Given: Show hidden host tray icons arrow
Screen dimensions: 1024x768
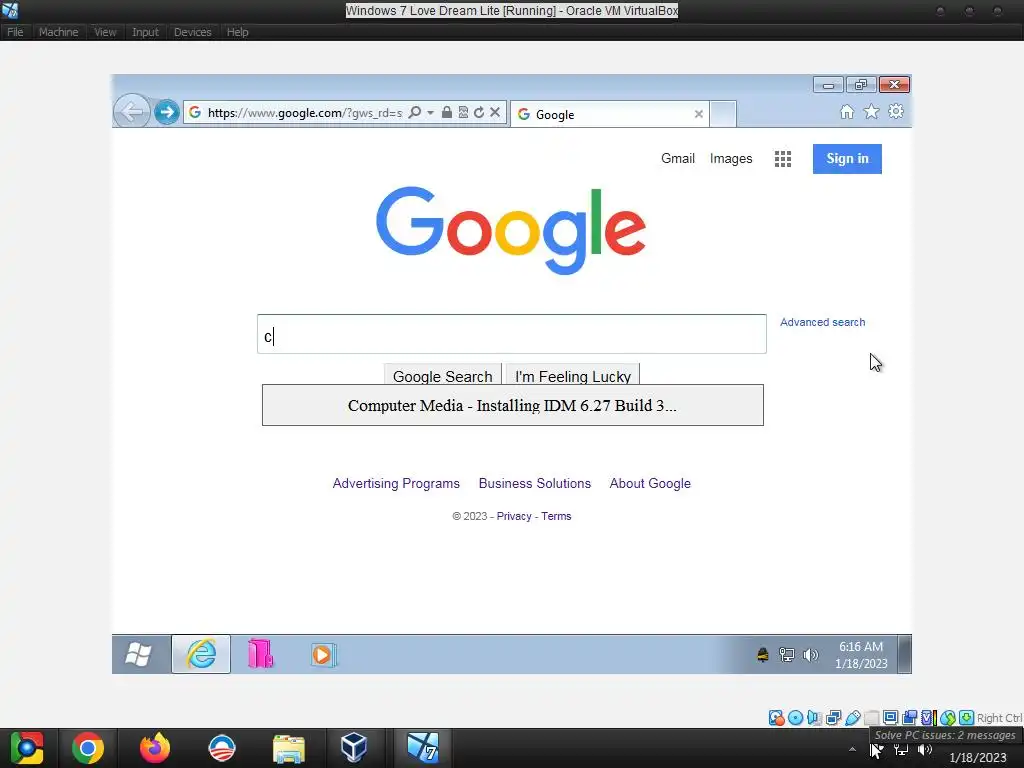Looking at the screenshot, I should [x=852, y=749].
